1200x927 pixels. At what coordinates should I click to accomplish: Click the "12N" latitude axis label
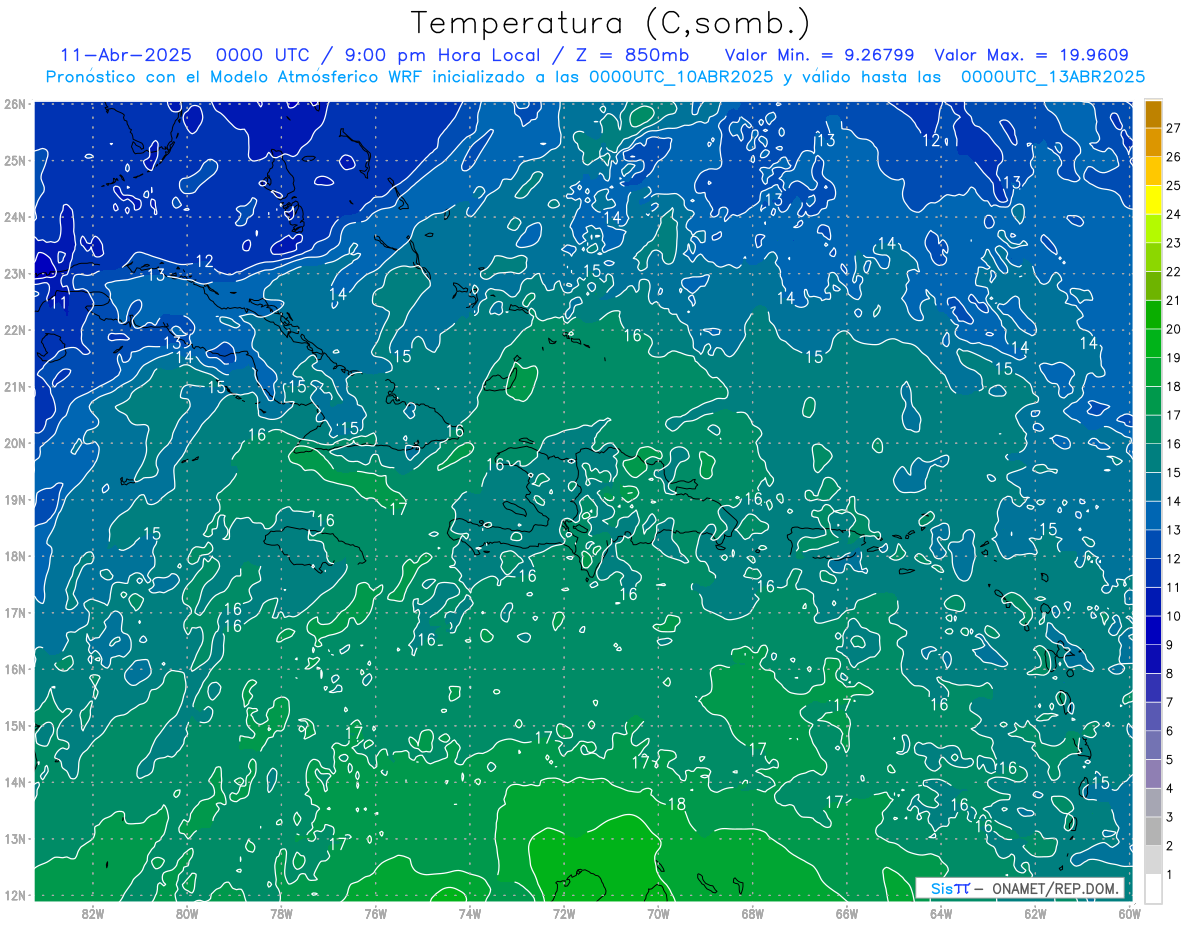pos(15,895)
